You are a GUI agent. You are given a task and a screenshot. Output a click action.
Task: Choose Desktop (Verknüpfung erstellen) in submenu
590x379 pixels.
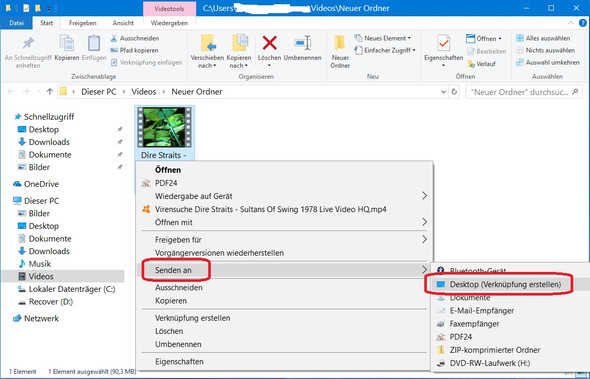tap(505, 285)
